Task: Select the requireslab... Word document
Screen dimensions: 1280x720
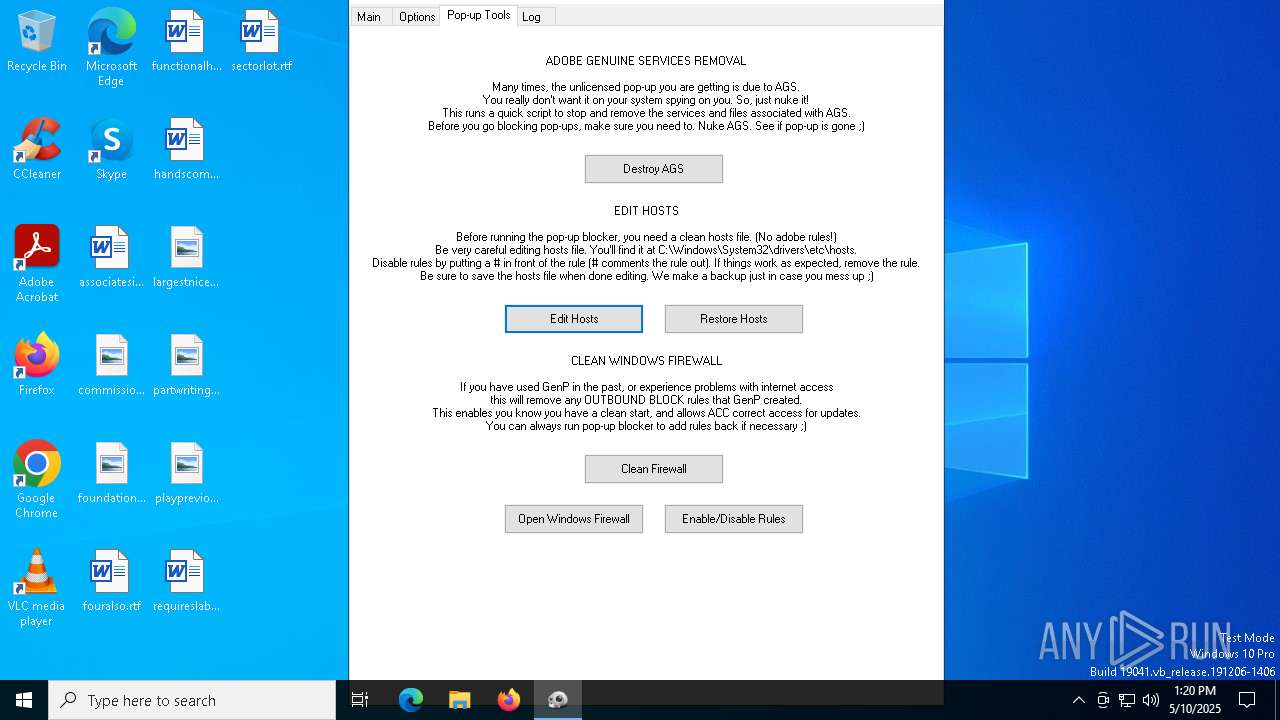Action: click(x=186, y=581)
